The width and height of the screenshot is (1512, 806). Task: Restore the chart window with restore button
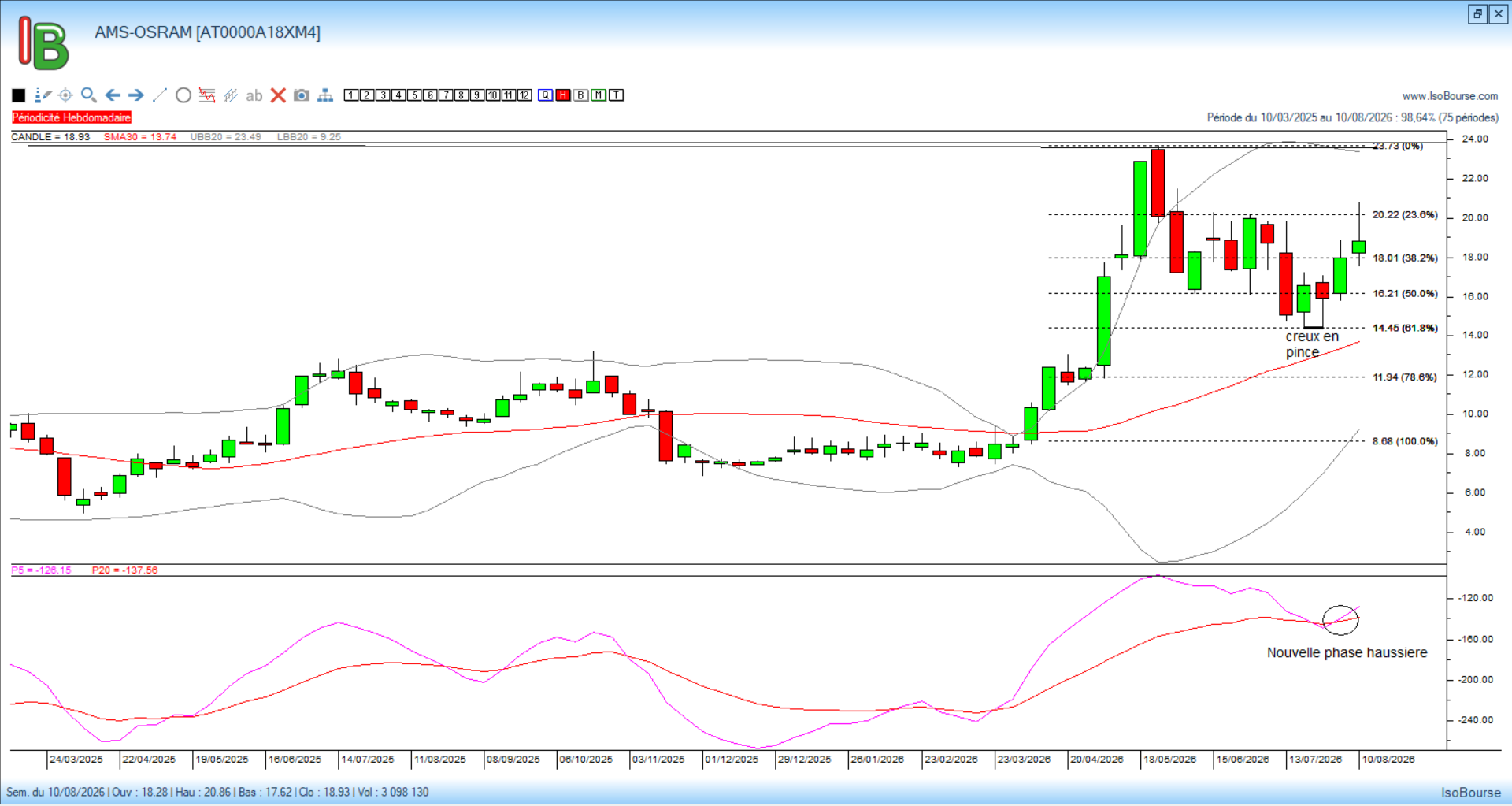(1477, 14)
